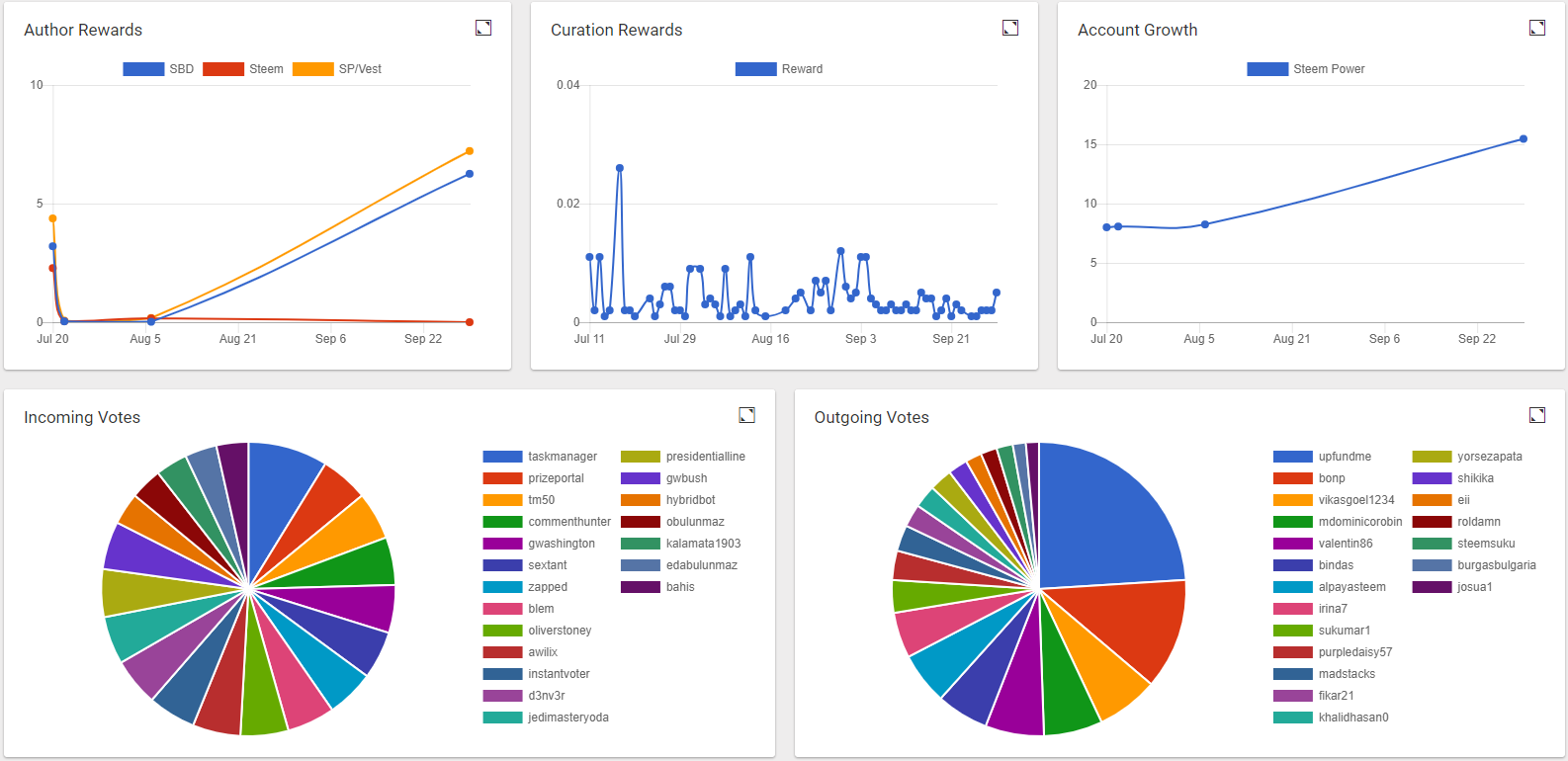Expand the Curation Rewards chart fullscreen
1568x761 pixels.
tap(1010, 28)
